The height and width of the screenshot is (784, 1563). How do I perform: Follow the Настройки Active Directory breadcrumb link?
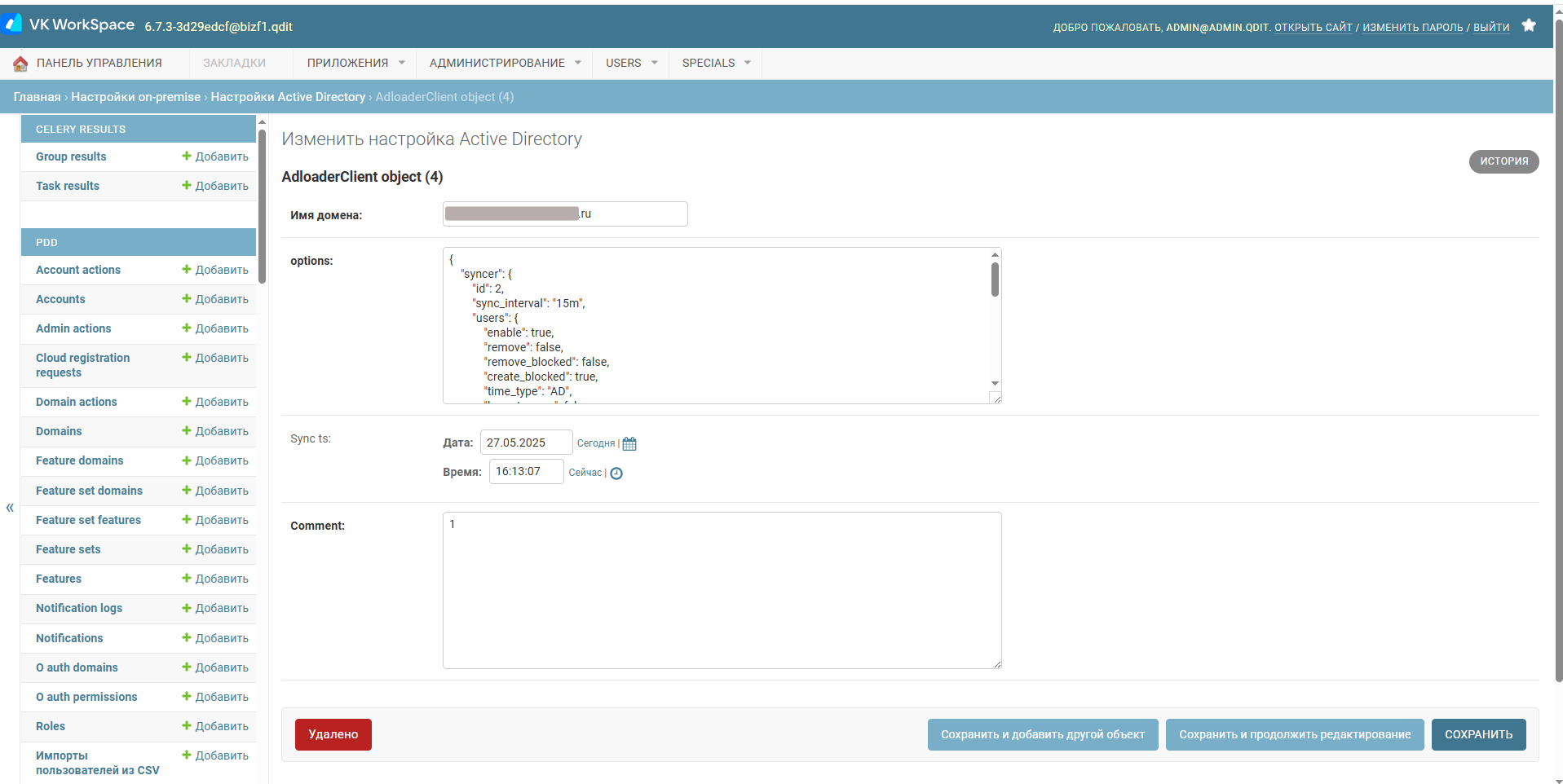tap(288, 97)
